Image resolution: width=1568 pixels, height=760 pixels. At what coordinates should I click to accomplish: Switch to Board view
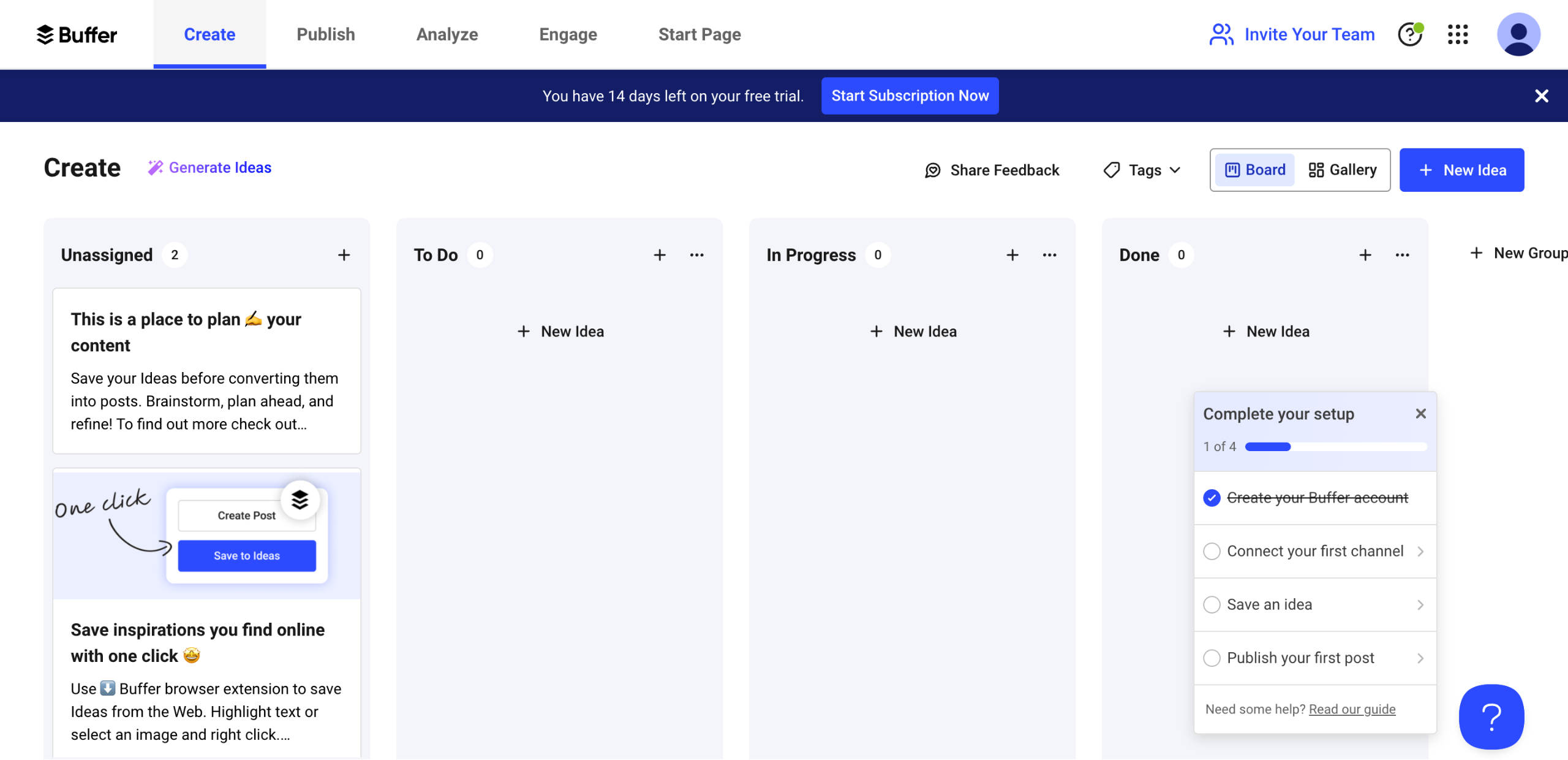(x=1254, y=170)
